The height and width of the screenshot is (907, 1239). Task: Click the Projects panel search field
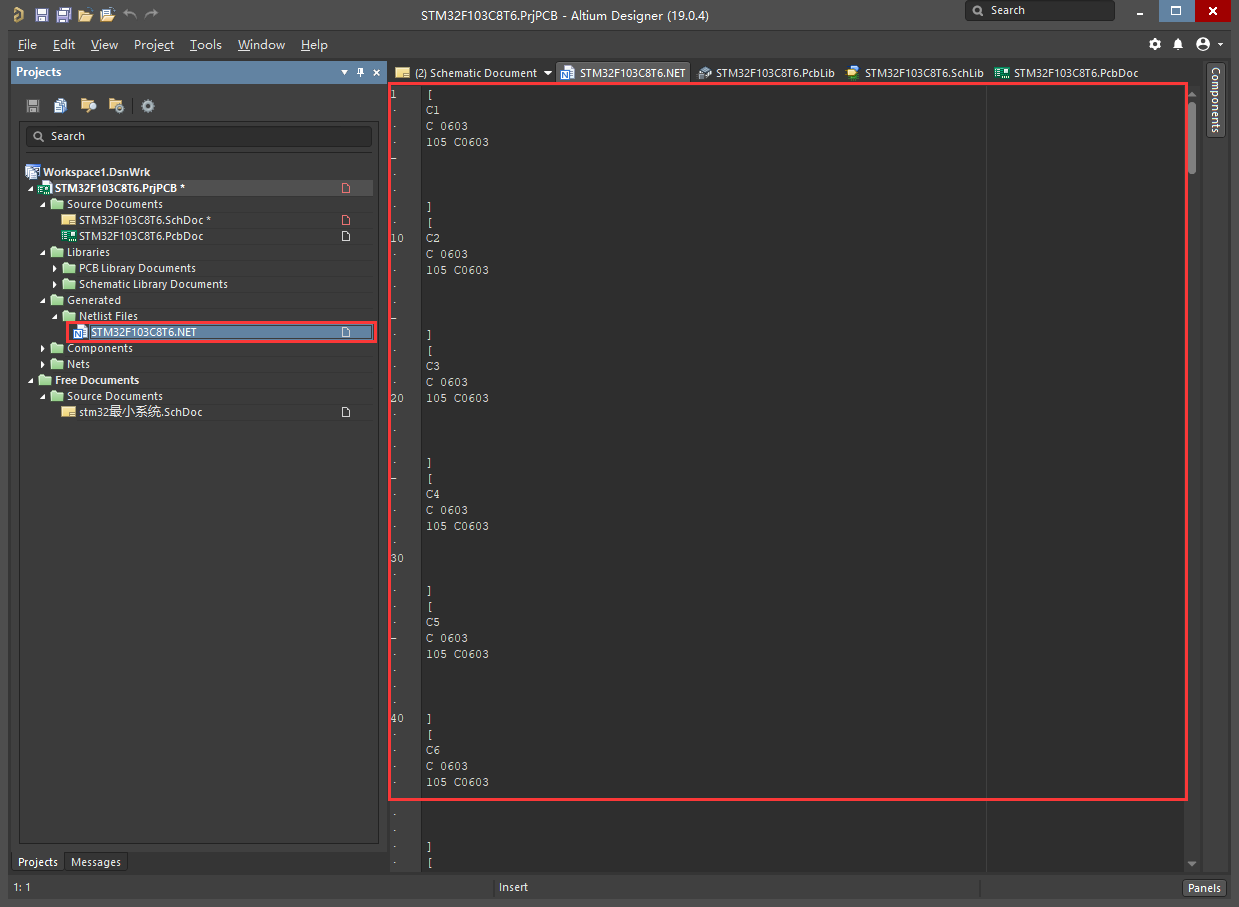click(x=199, y=136)
